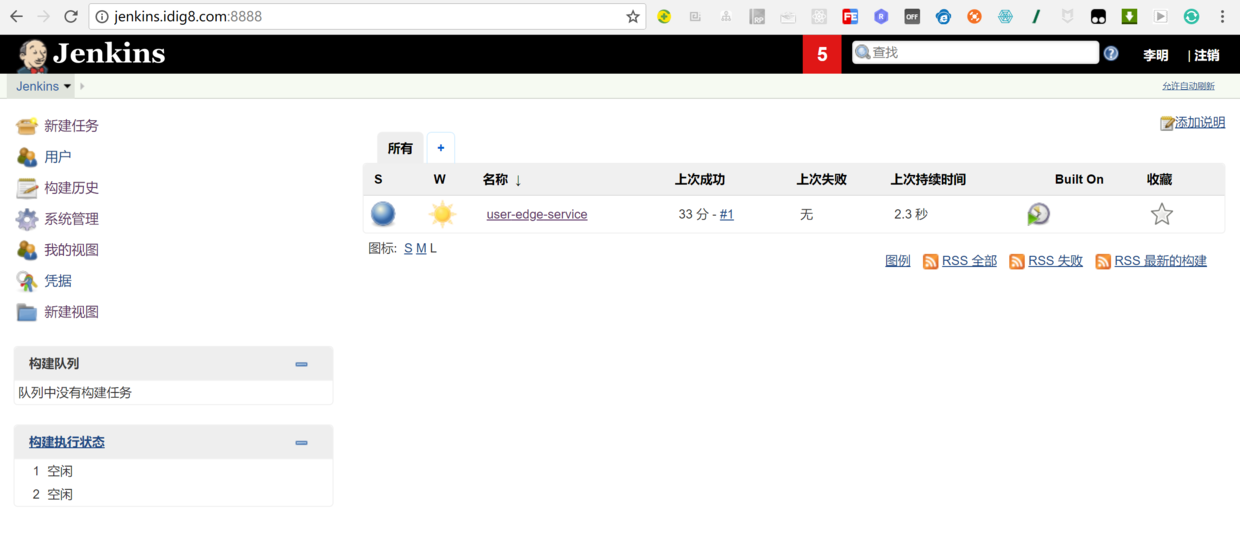The image size is (1240, 549).
Task: Open the 构建执行状态 link
Action: (x=66, y=442)
